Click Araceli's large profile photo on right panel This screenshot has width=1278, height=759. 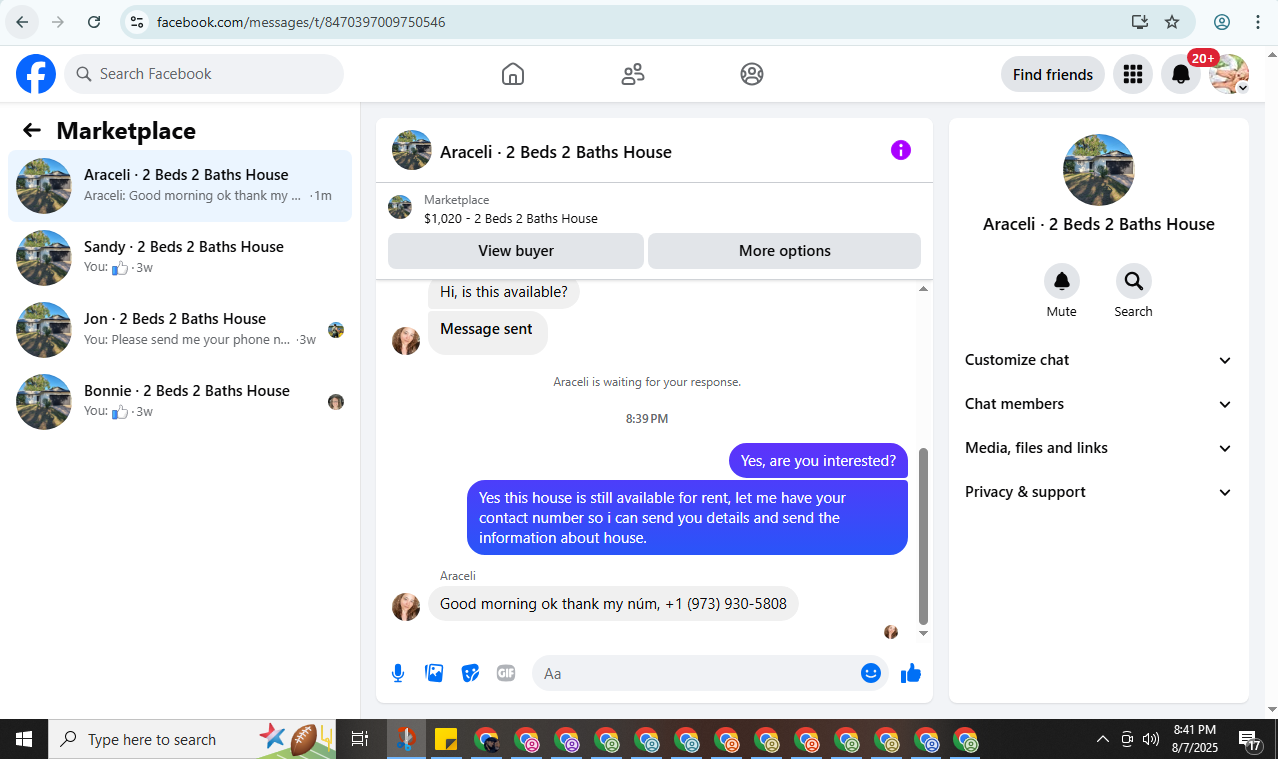coord(1099,170)
